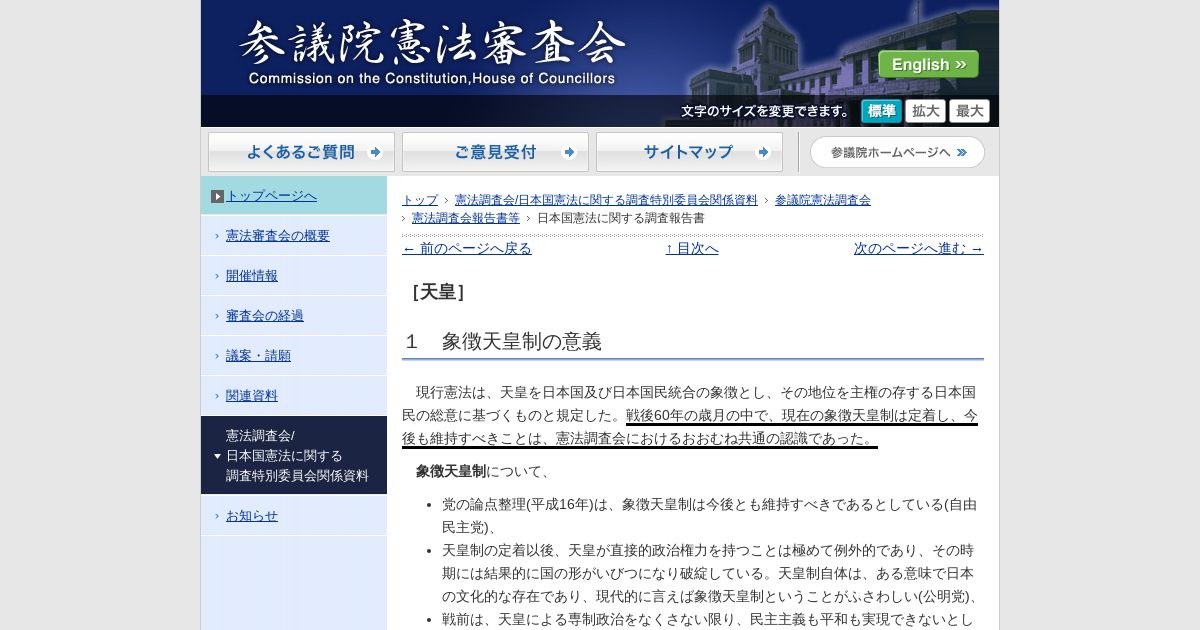Image resolution: width=1200 pixels, height=630 pixels.
Task: Open 議案・請願 in sidebar
Action: tap(258, 356)
